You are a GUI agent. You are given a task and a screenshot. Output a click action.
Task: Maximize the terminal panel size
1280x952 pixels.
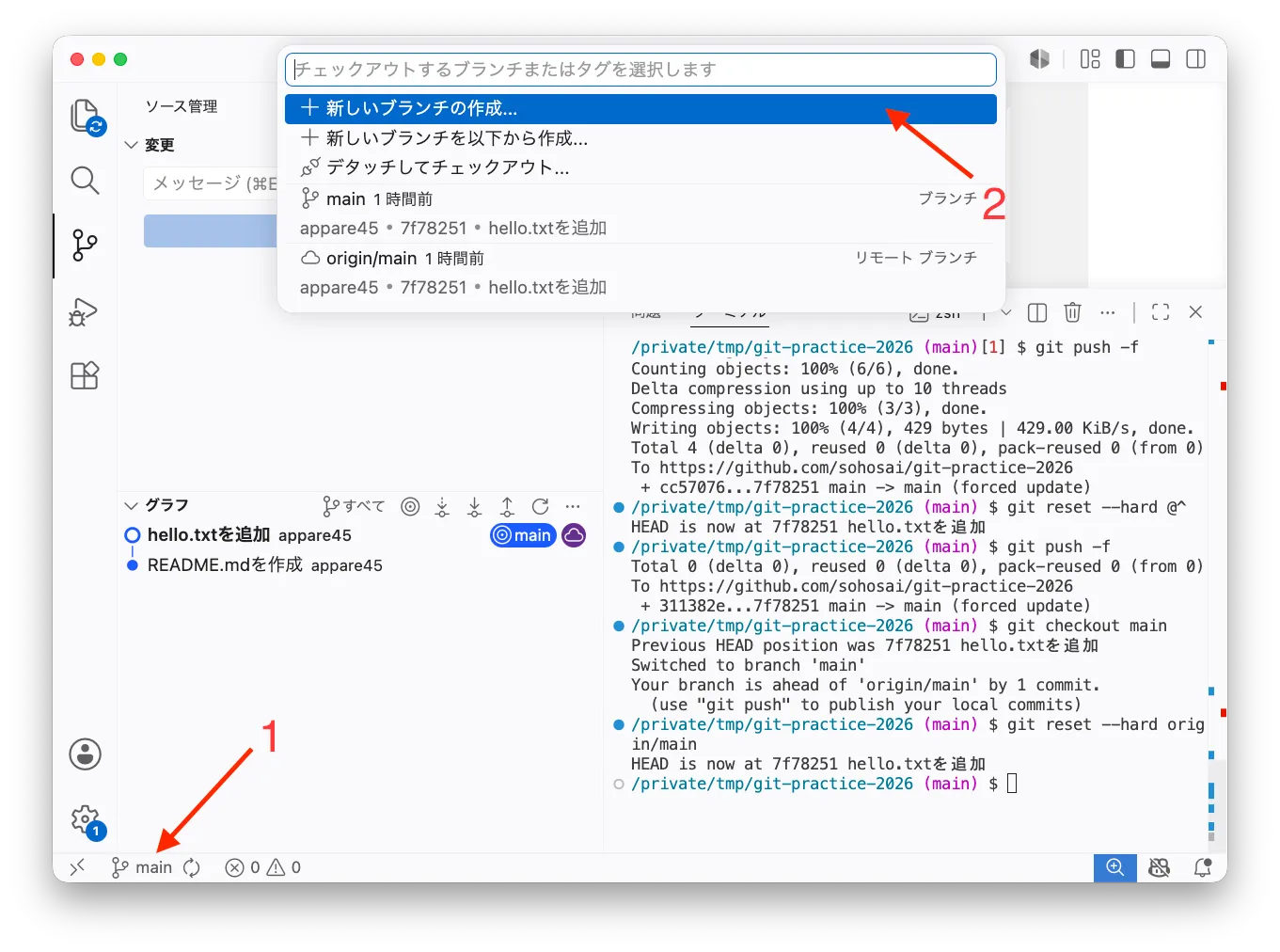1161,312
